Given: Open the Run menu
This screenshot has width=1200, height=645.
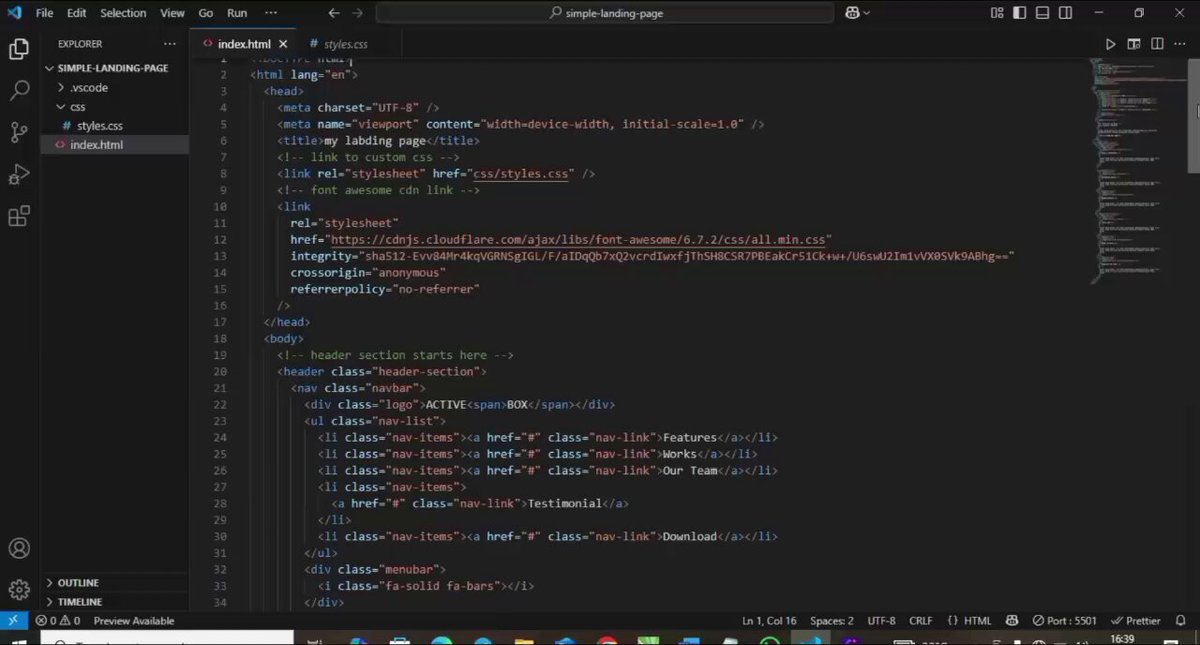Looking at the screenshot, I should pyautogui.click(x=237, y=13).
